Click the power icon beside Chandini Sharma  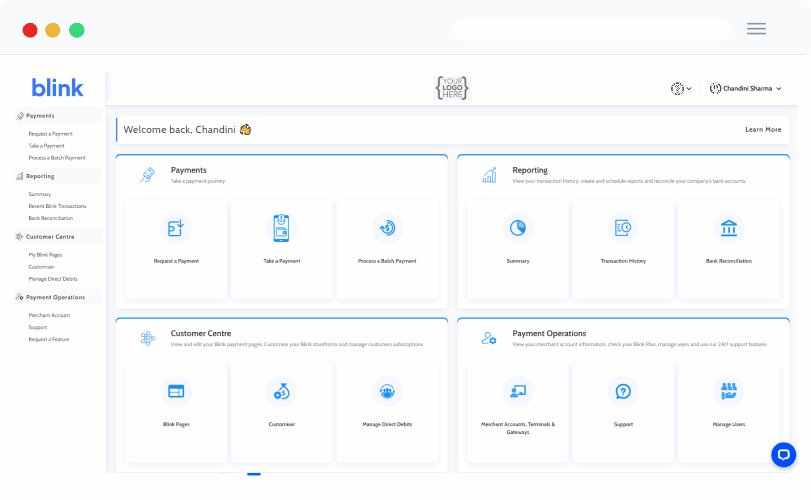pyautogui.click(x=715, y=88)
